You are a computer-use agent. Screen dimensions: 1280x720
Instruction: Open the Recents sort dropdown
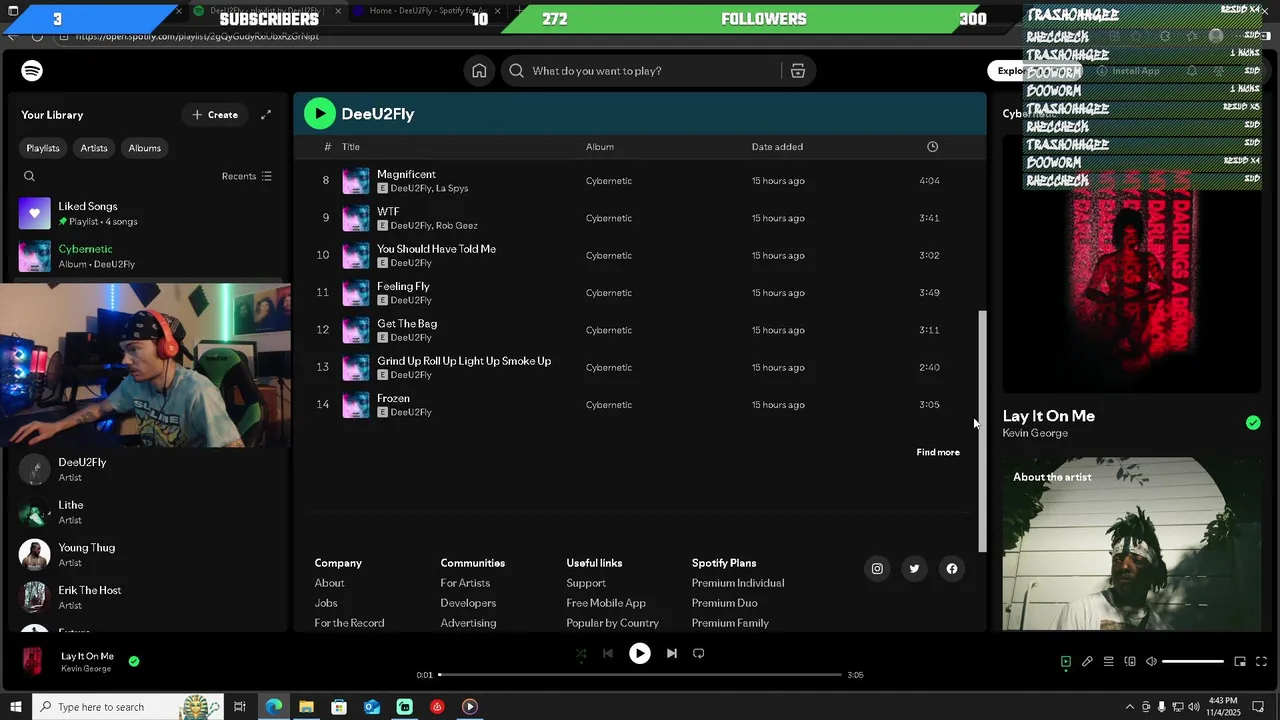(246, 176)
